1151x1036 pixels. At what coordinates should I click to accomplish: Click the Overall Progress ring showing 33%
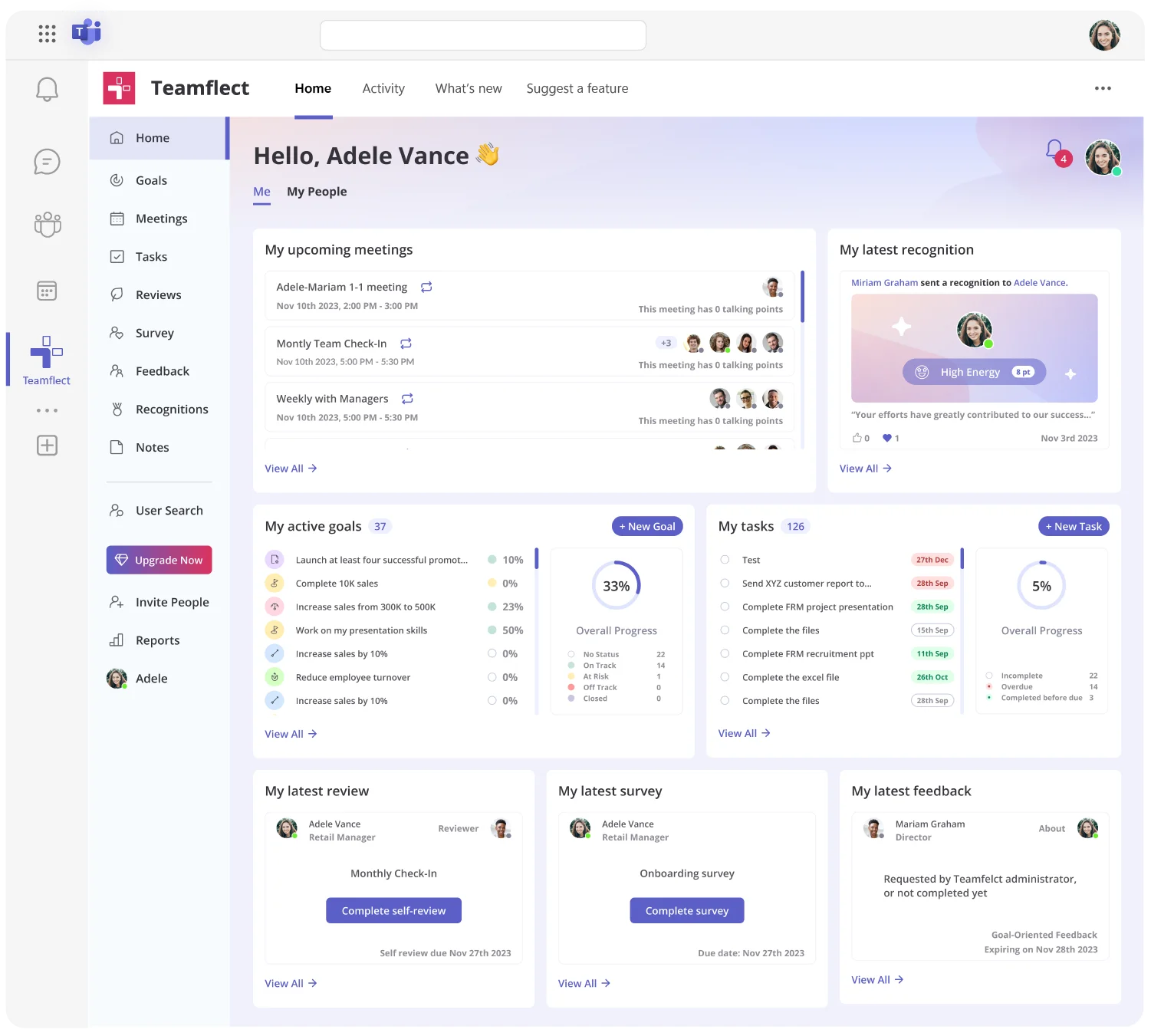click(616, 585)
